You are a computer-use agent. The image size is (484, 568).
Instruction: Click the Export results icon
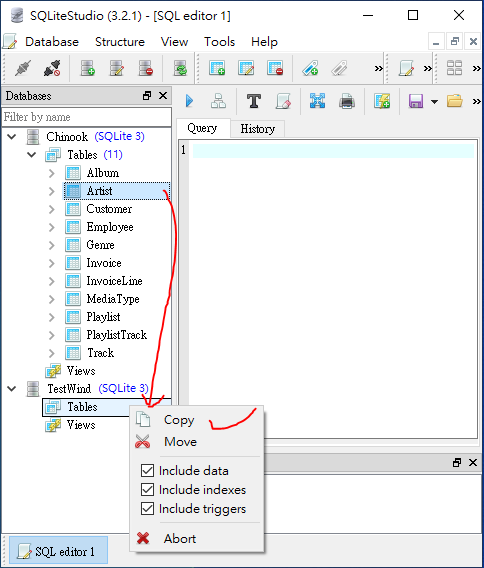click(317, 101)
